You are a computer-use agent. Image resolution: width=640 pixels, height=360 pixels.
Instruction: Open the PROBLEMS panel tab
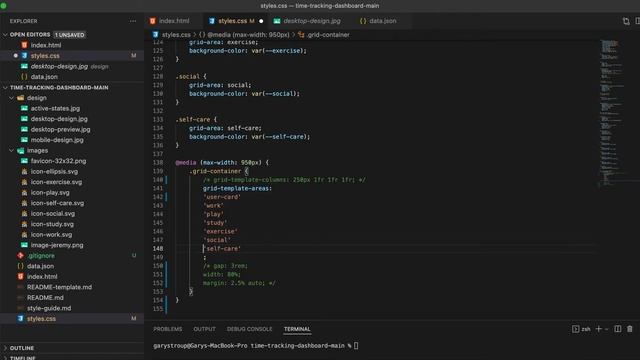[x=168, y=329]
